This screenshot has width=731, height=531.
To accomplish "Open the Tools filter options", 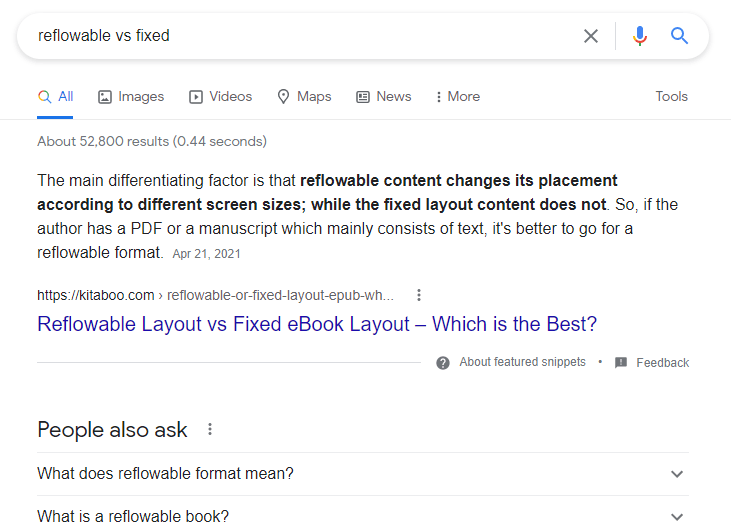I will 672,97.
